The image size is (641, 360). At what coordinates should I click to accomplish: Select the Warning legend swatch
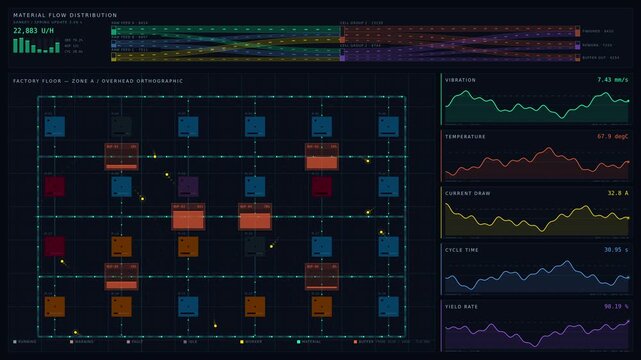72,342
